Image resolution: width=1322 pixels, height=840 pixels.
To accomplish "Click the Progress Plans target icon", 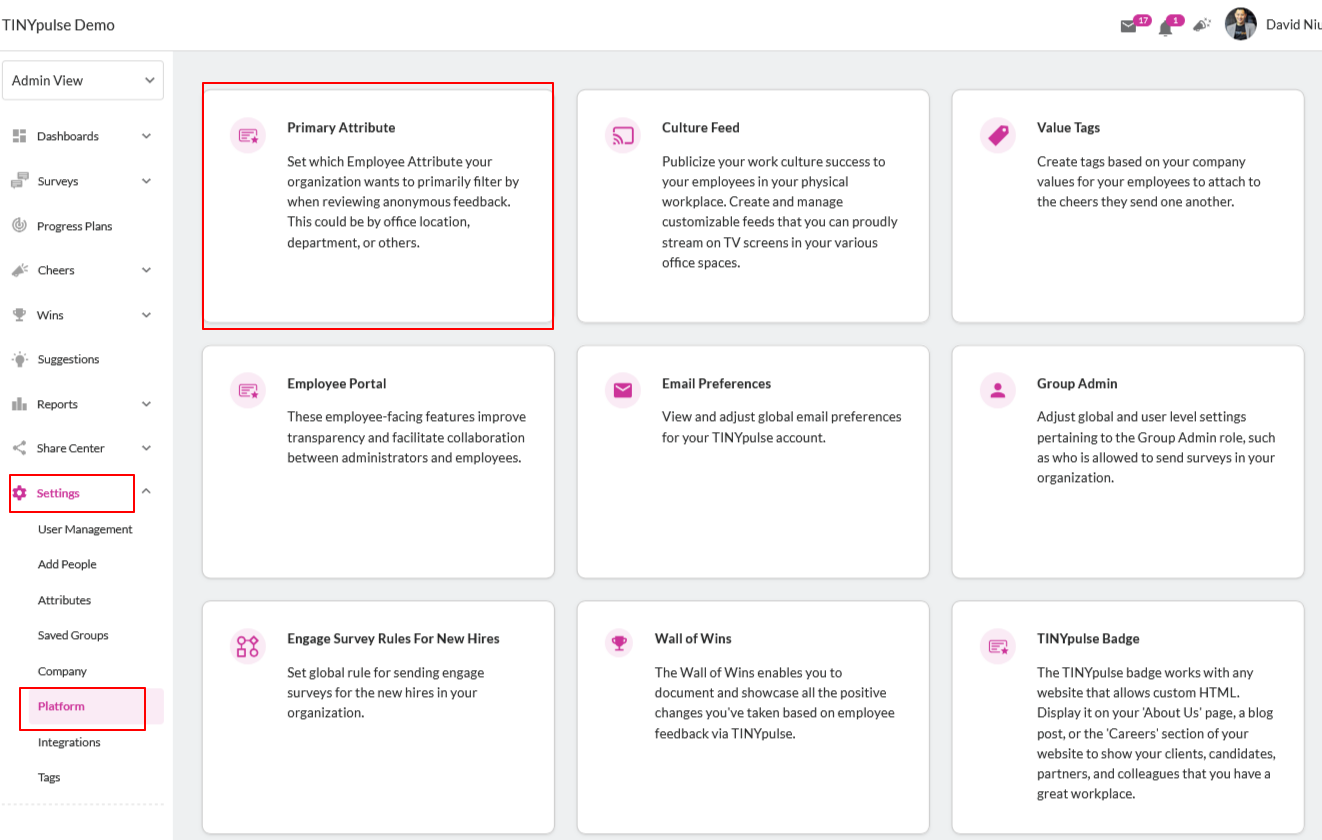I will coord(19,226).
